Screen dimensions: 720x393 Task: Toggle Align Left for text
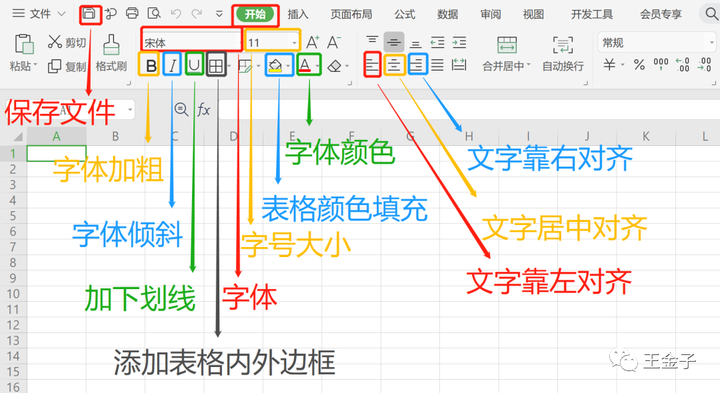coord(372,65)
